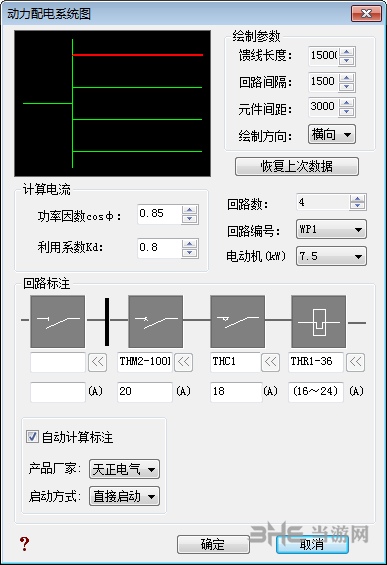Click the << button next to THM2-100
Image resolution: width=387 pixels, height=565 pixels.
(x=183, y=362)
